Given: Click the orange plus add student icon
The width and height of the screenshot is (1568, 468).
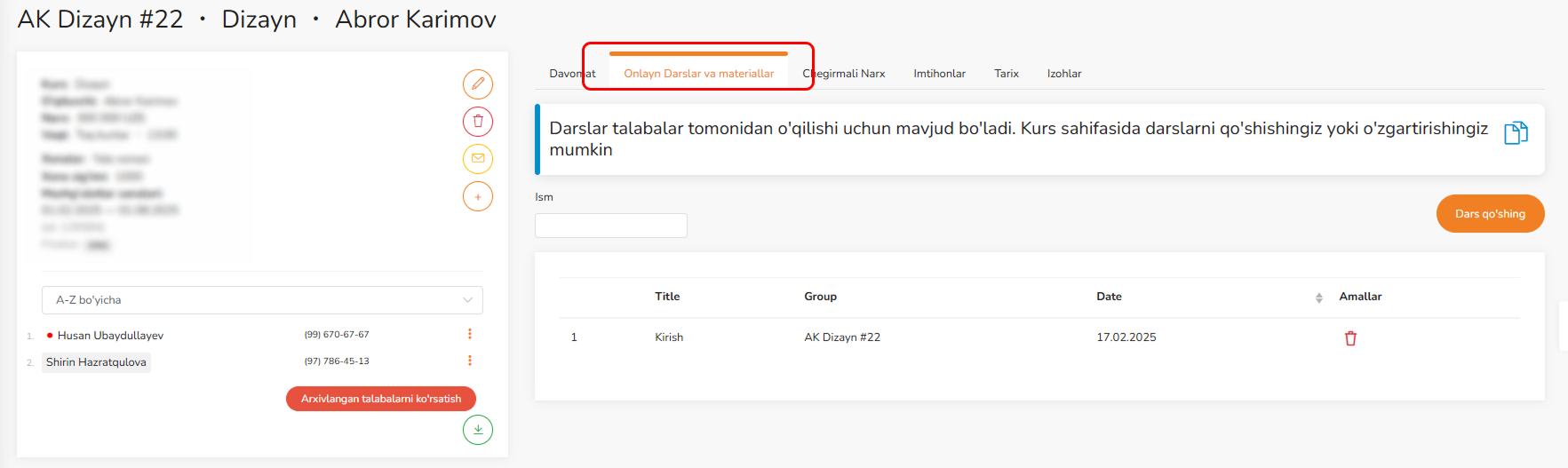Looking at the screenshot, I should [x=477, y=196].
